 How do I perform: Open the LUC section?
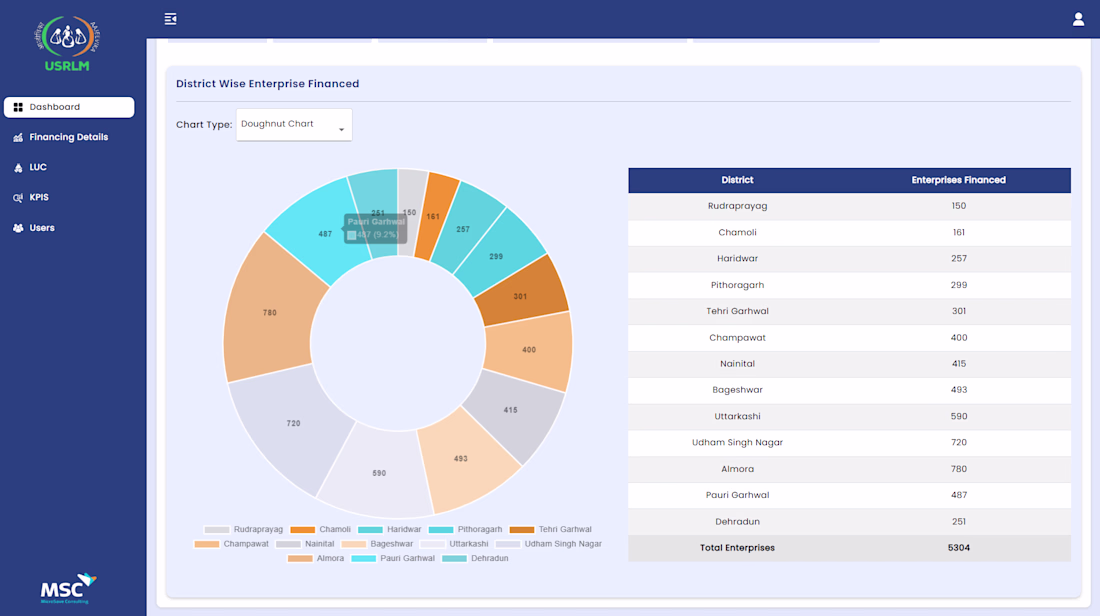coord(38,168)
